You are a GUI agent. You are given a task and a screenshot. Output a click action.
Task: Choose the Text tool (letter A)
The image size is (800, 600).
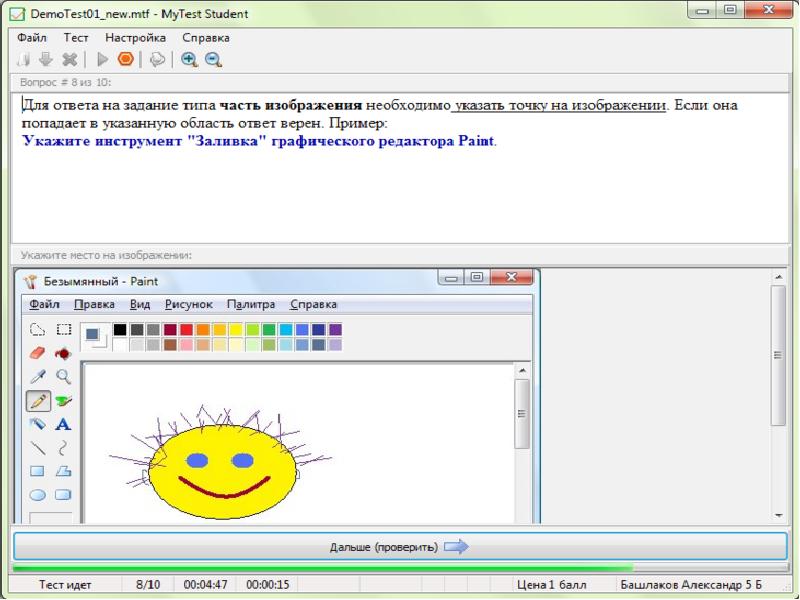pos(63,424)
